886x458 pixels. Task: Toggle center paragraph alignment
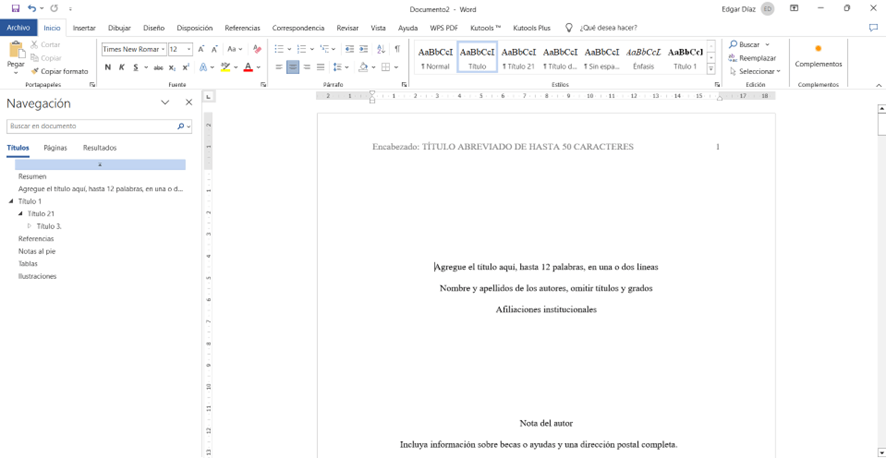coord(293,68)
